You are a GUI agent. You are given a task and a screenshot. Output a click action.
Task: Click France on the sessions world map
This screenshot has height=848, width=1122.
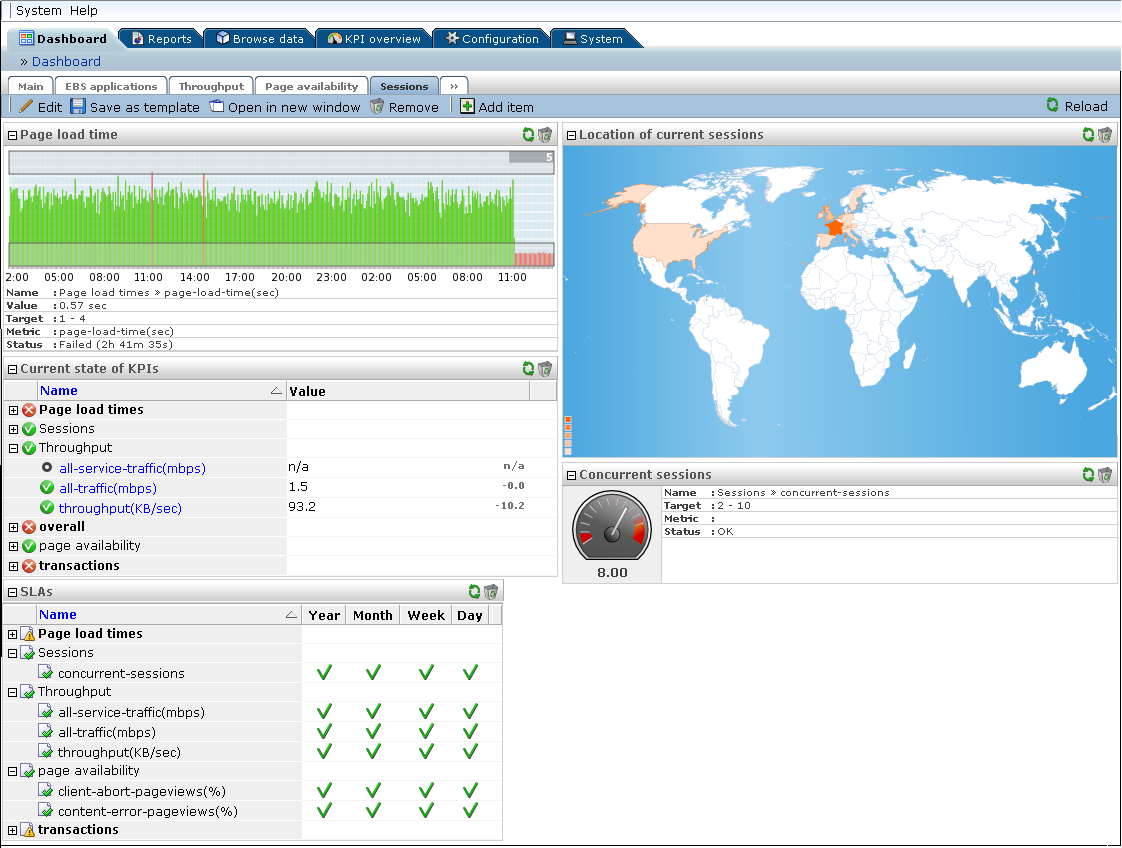pyautogui.click(x=834, y=228)
